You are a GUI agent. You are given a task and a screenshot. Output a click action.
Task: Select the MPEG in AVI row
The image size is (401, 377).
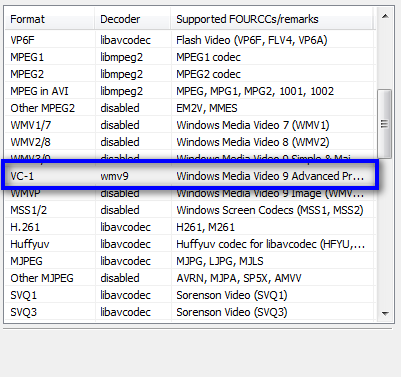[x=190, y=91]
